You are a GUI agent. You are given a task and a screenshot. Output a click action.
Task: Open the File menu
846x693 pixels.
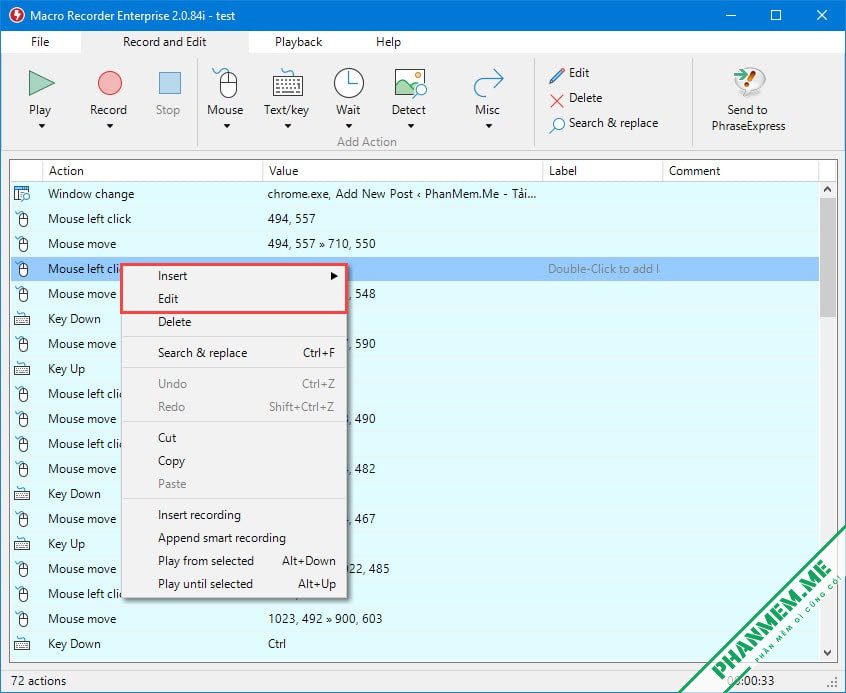(x=40, y=42)
